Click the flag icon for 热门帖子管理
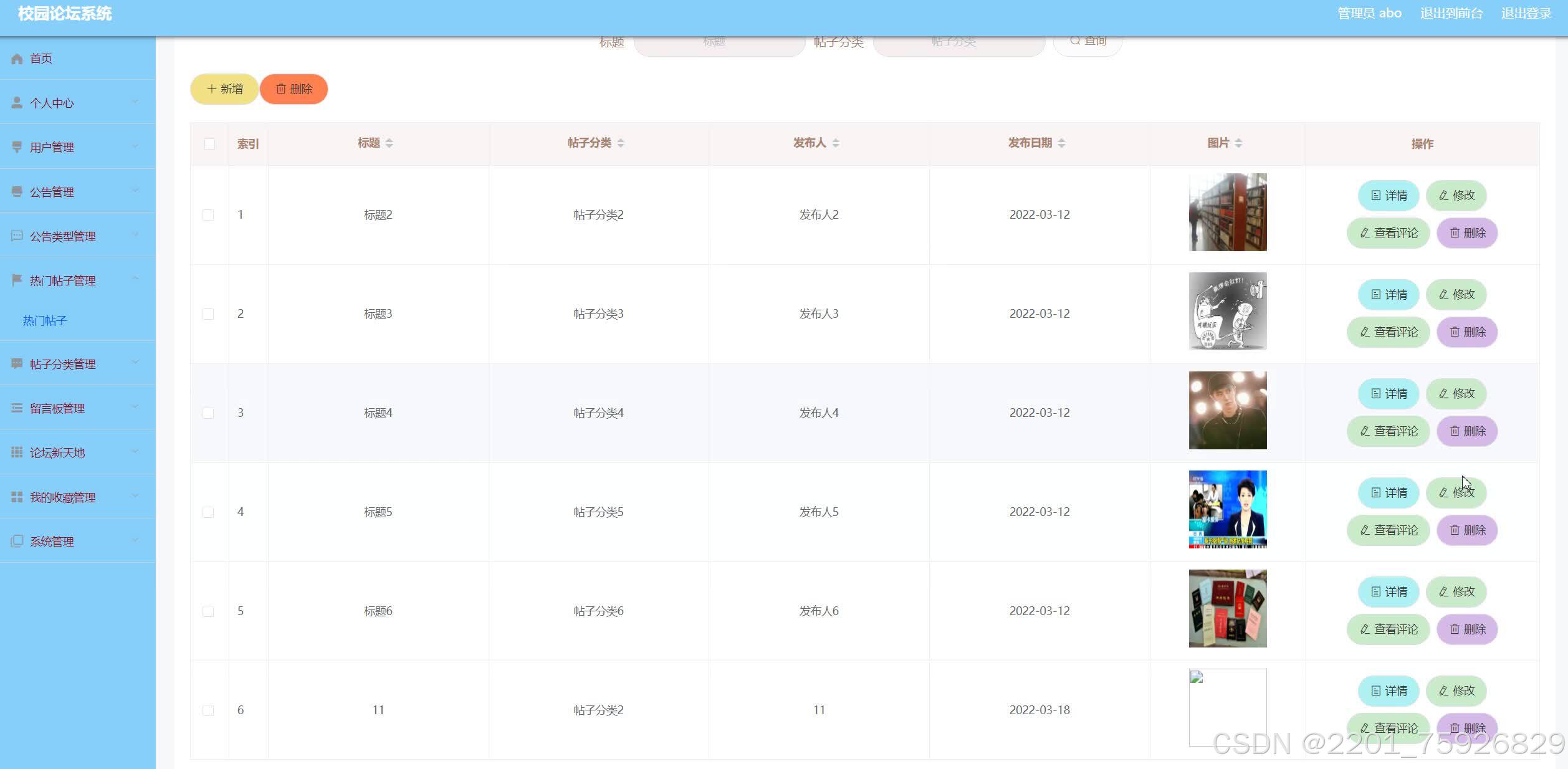1568x769 pixels. [x=17, y=280]
